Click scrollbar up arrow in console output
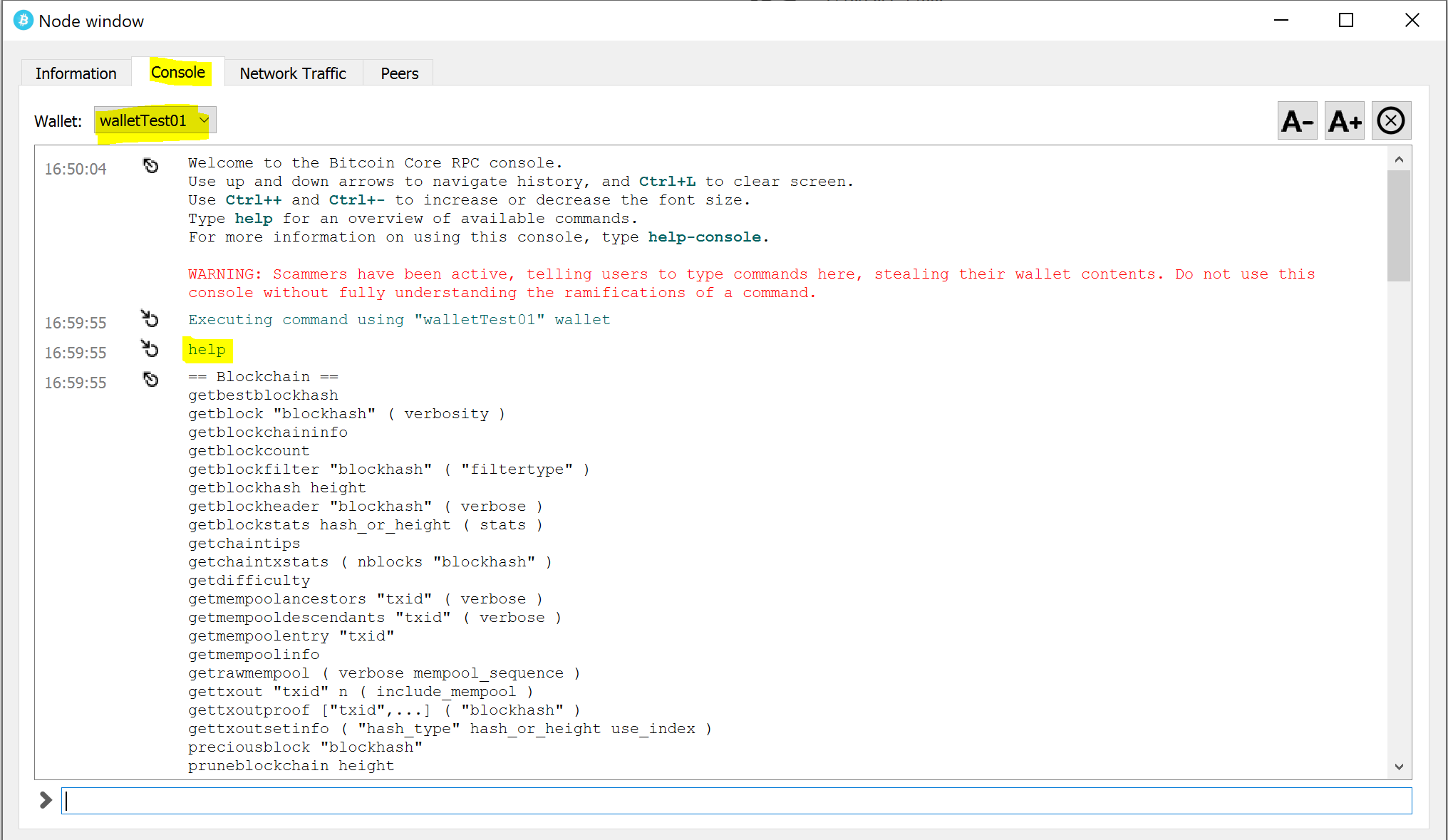The image size is (1448, 840). pyautogui.click(x=1399, y=160)
